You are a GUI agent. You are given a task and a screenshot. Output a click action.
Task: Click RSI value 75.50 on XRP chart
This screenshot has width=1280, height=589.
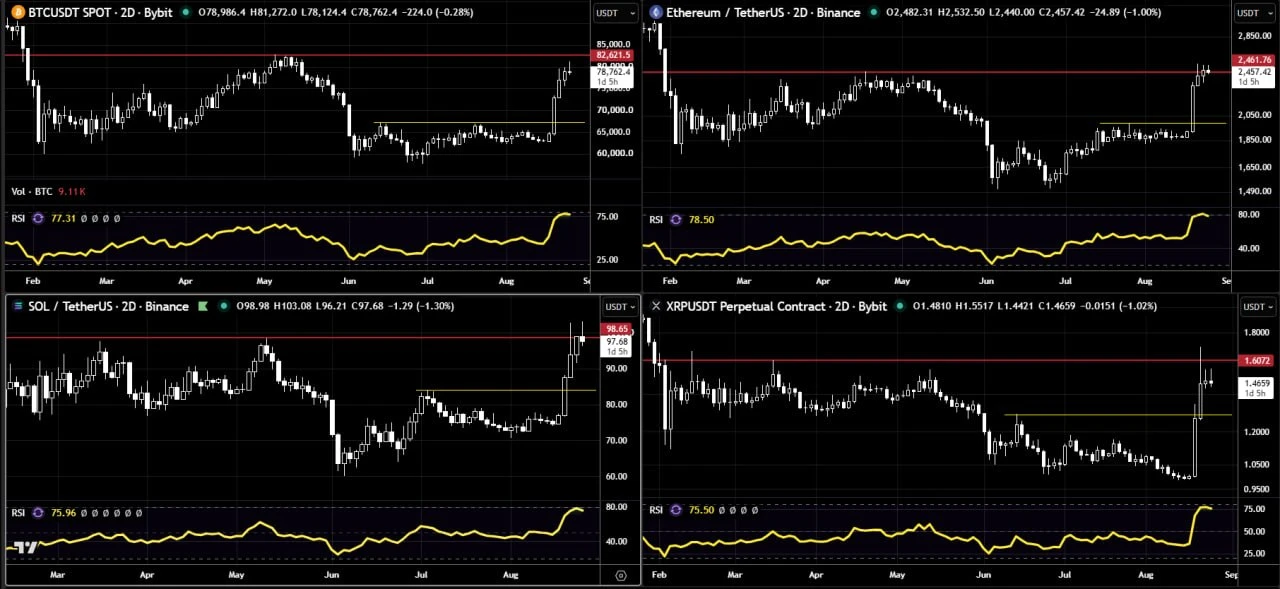[x=701, y=509]
